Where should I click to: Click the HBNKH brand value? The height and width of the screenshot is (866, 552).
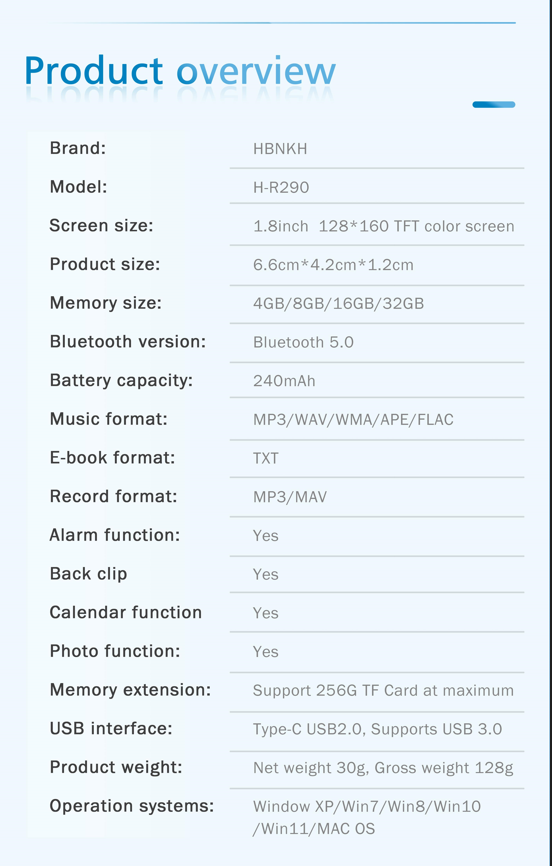coord(280,149)
